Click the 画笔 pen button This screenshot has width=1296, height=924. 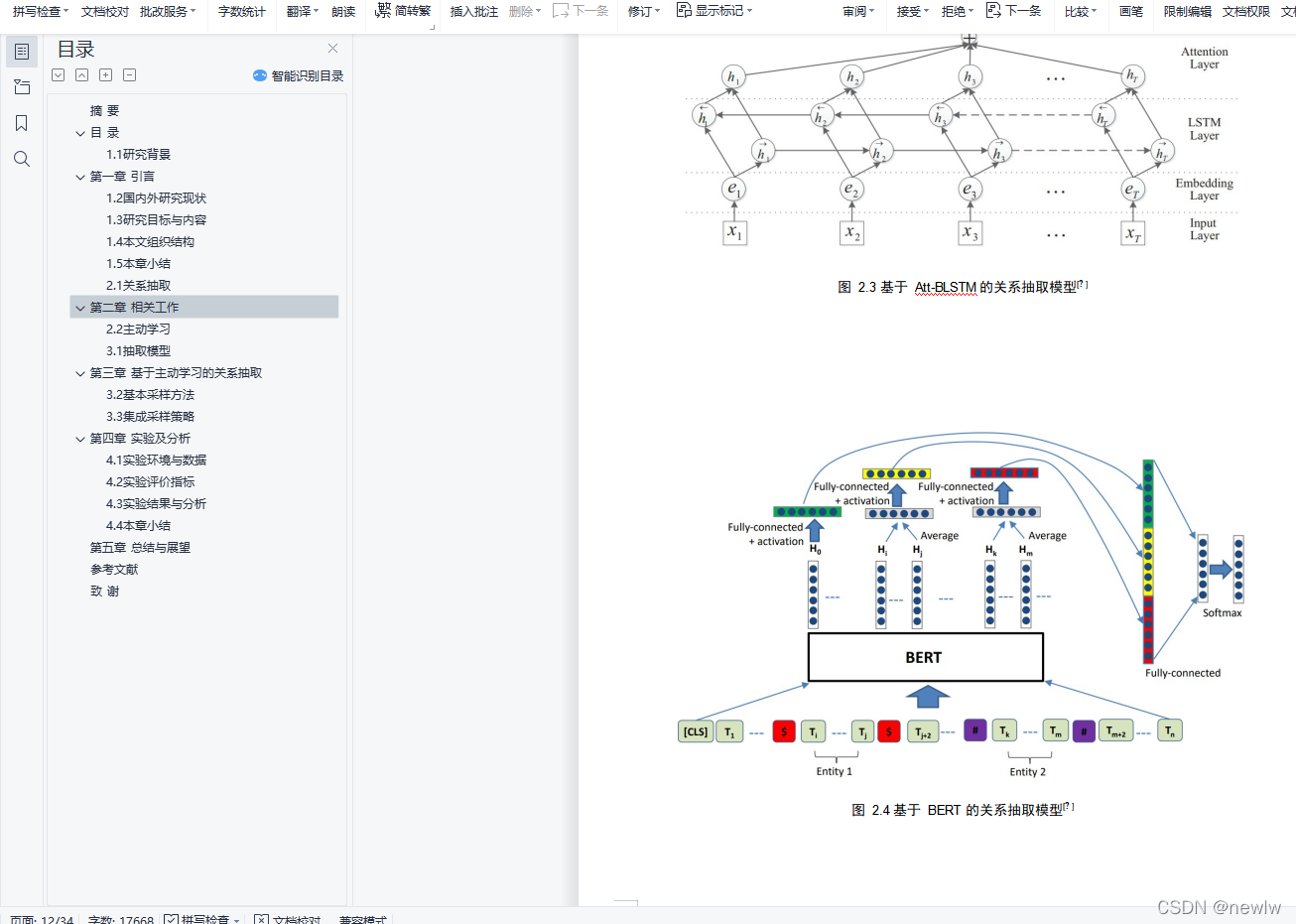[1131, 11]
